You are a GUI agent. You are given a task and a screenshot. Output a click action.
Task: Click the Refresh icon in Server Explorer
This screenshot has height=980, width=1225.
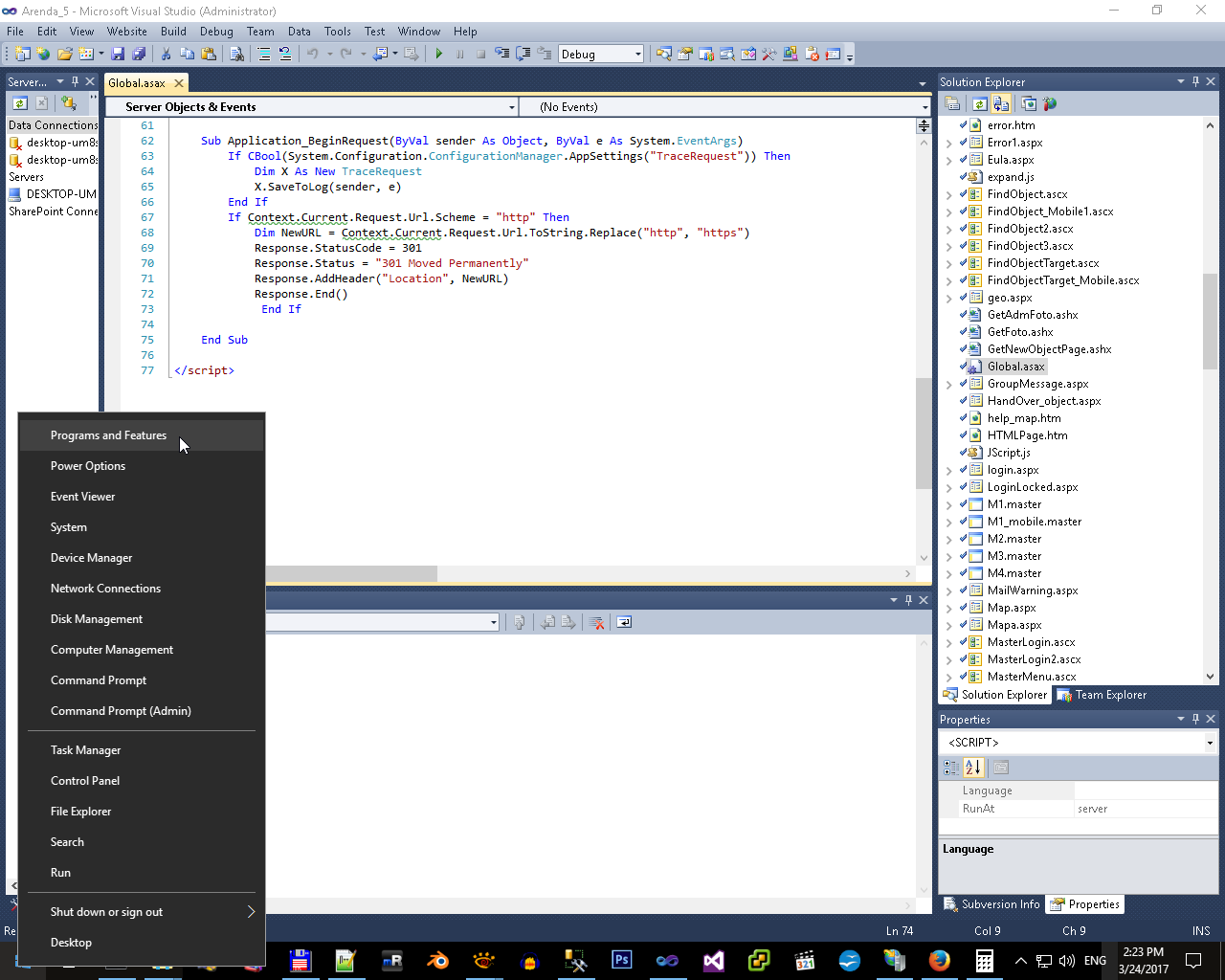point(19,103)
